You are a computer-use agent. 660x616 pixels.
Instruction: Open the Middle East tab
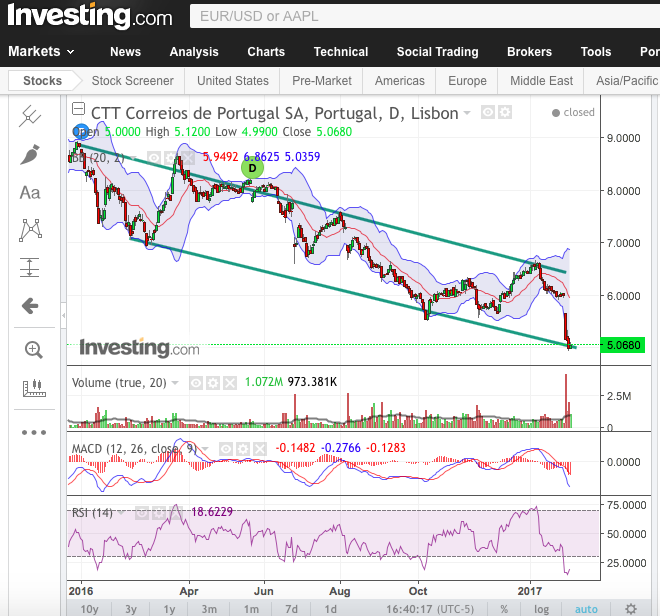click(x=541, y=80)
